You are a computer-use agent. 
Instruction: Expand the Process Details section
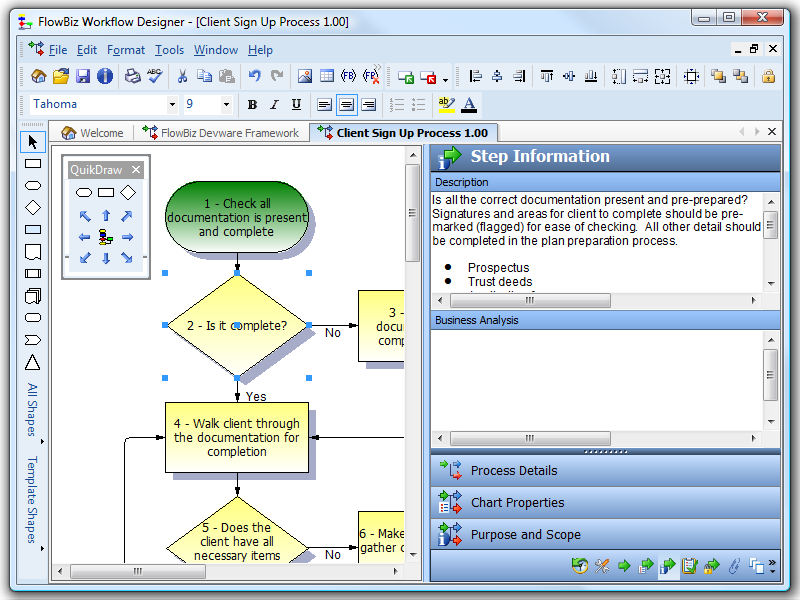pyautogui.click(x=606, y=470)
